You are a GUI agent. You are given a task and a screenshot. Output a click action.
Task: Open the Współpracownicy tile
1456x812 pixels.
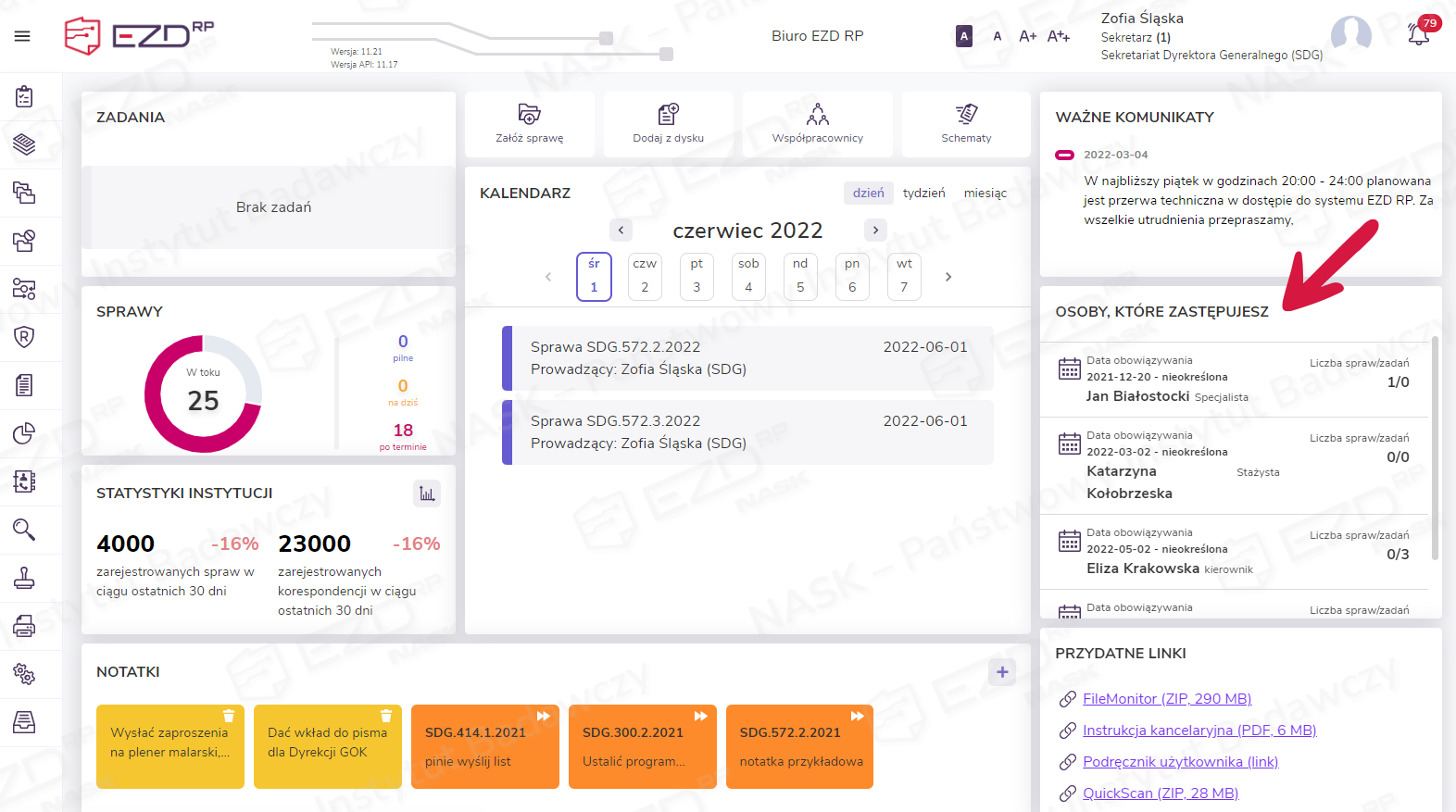(x=817, y=115)
